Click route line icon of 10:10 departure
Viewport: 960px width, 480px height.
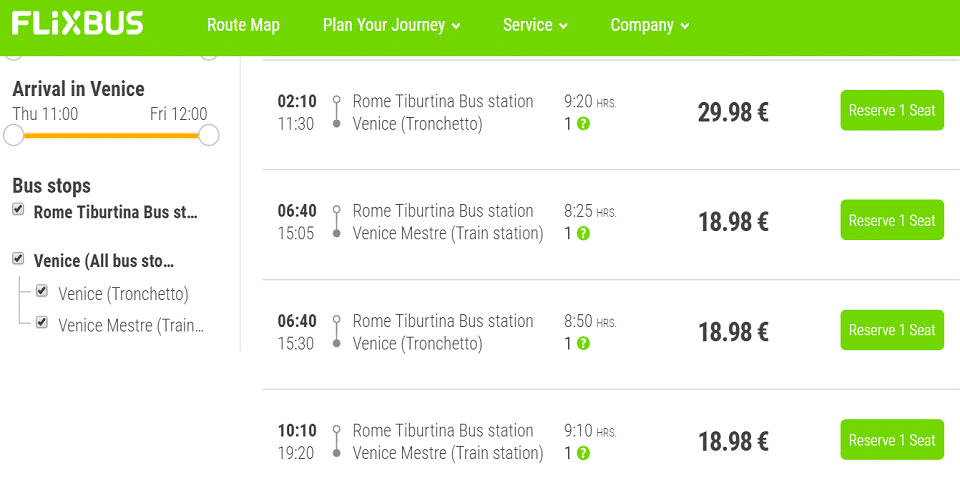tap(336, 442)
